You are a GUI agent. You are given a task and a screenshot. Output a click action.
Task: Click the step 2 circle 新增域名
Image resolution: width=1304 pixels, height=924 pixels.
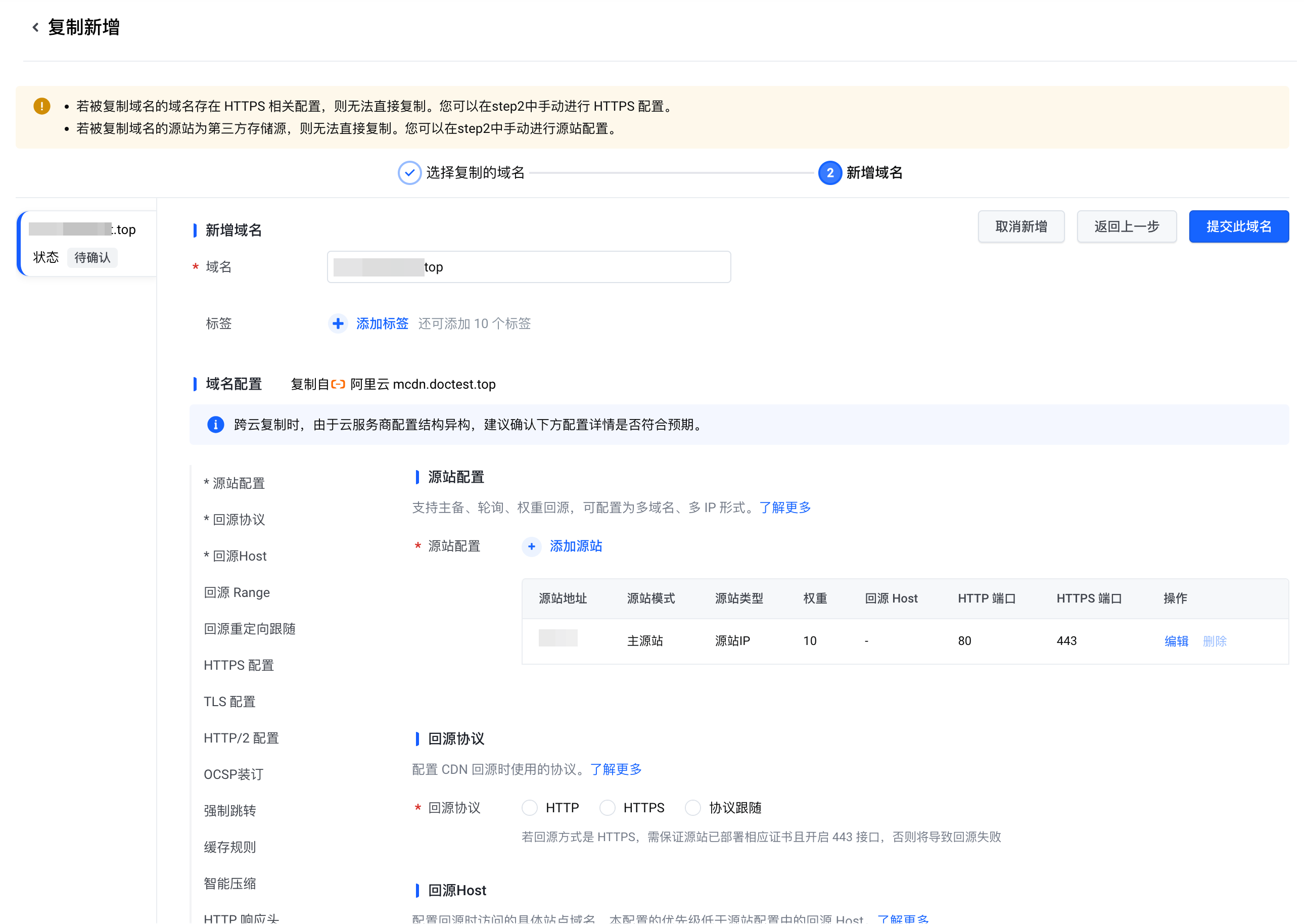(830, 173)
